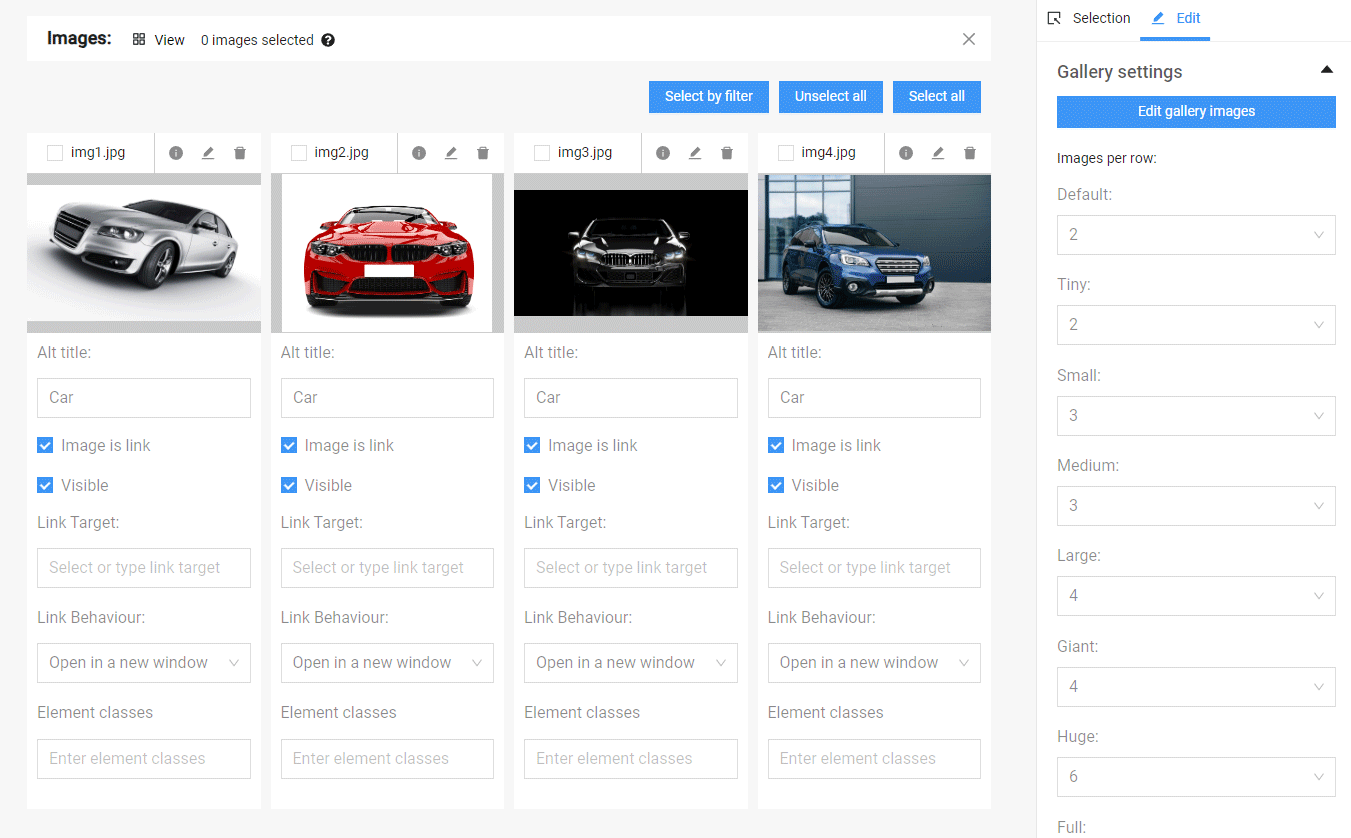The width and height of the screenshot is (1351, 838).
Task: Select the img1.jpg checkbox
Action: [55, 153]
